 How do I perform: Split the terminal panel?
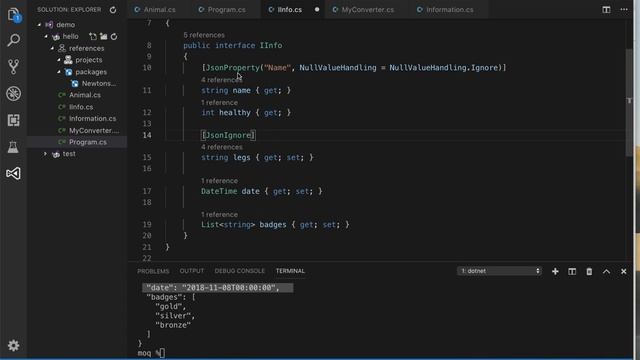pyautogui.click(x=572, y=271)
